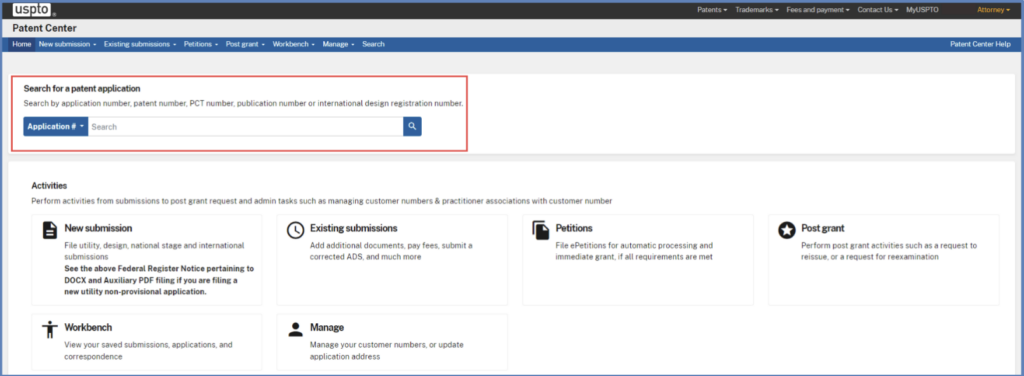Open Search in the navigation bar

(x=374, y=44)
